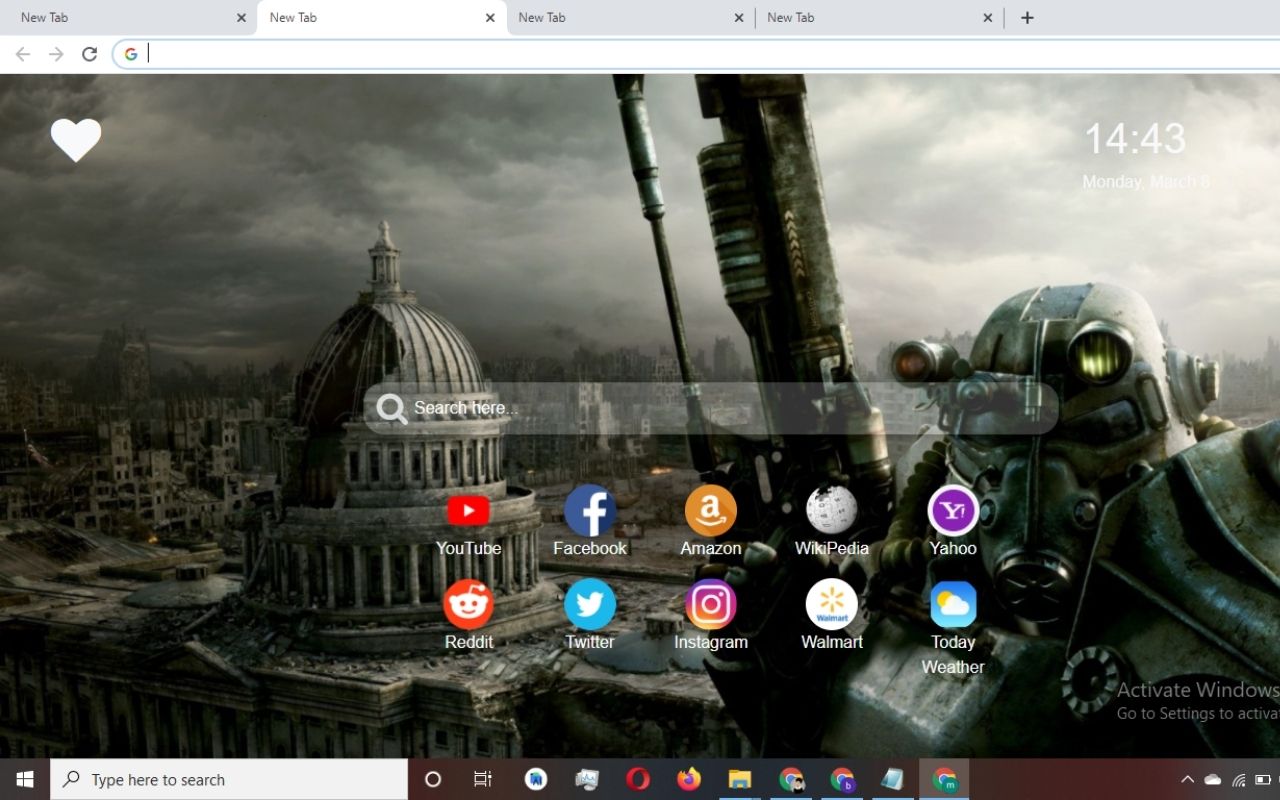Open a new tab with the plus button

point(1026,17)
